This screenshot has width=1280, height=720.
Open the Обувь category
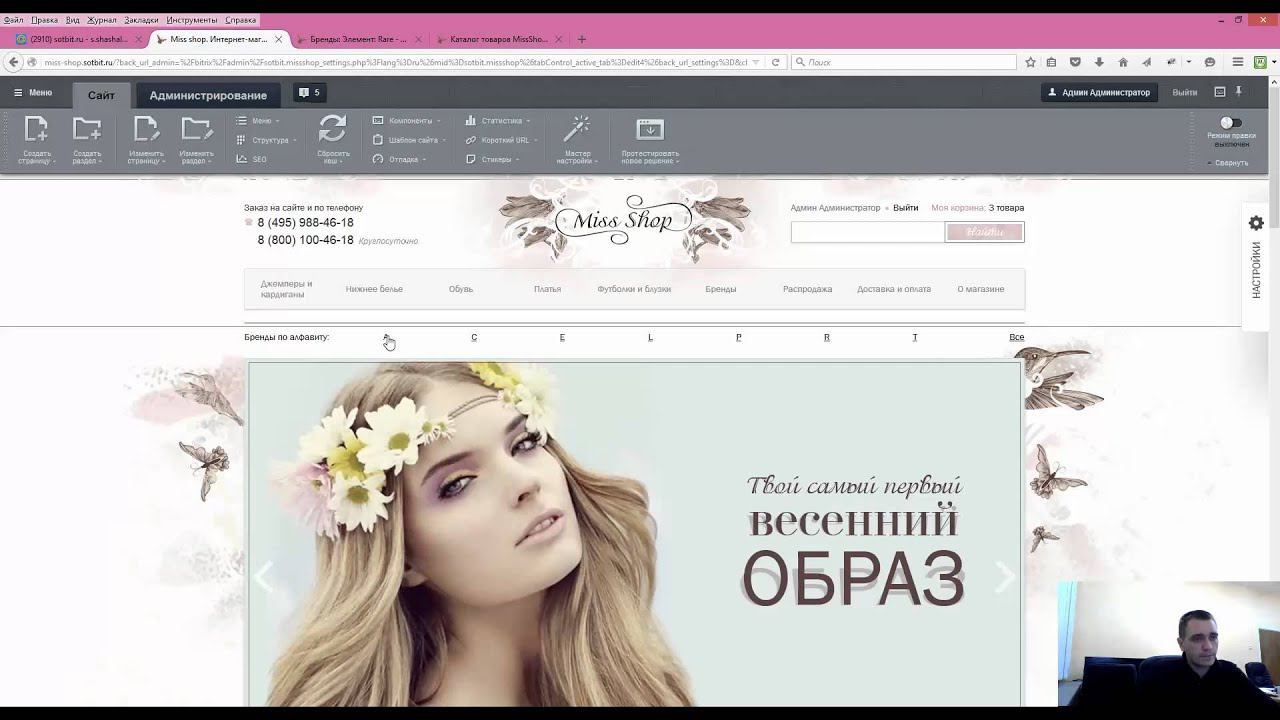461,289
